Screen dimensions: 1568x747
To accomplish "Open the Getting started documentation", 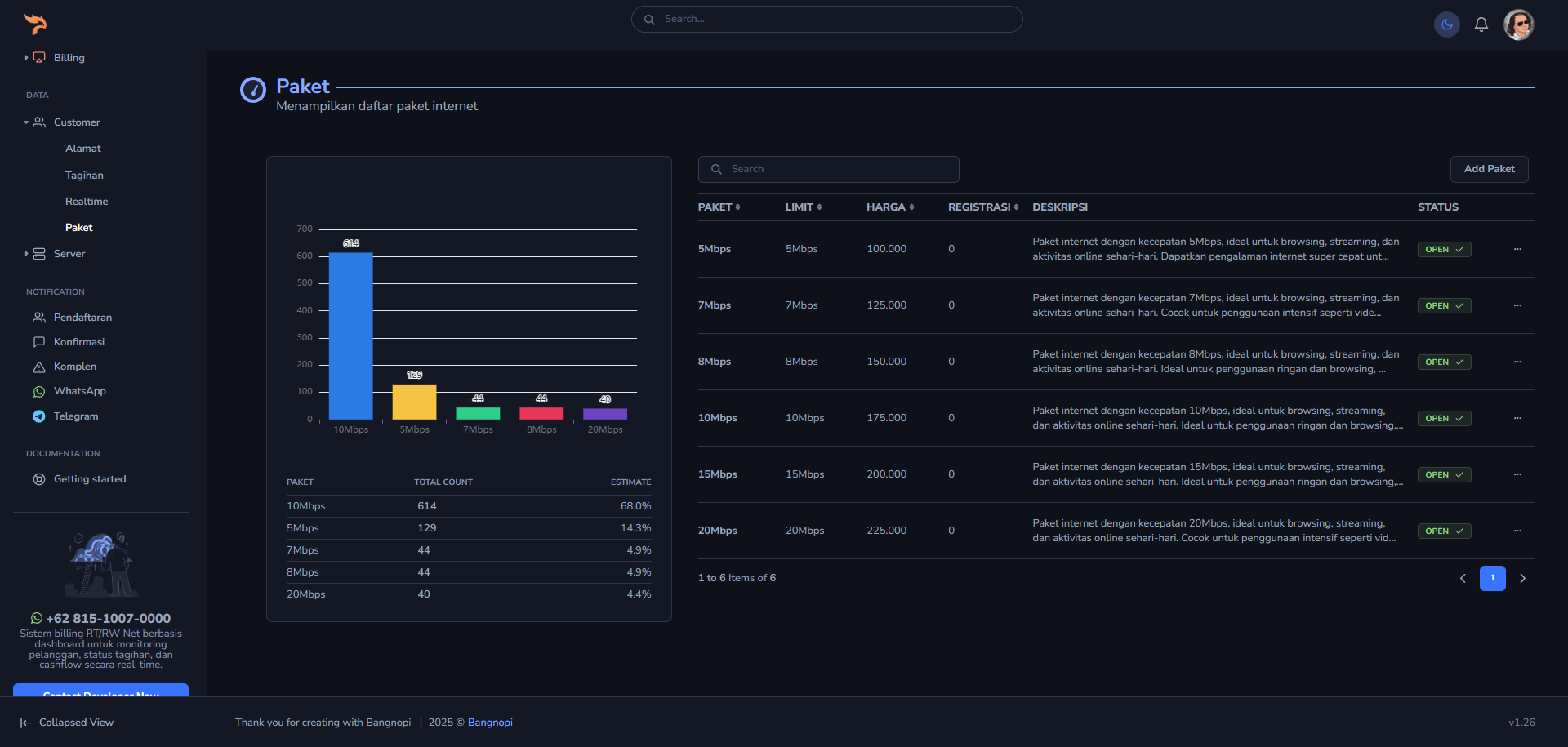I will pyautogui.click(x=89, y=479).
